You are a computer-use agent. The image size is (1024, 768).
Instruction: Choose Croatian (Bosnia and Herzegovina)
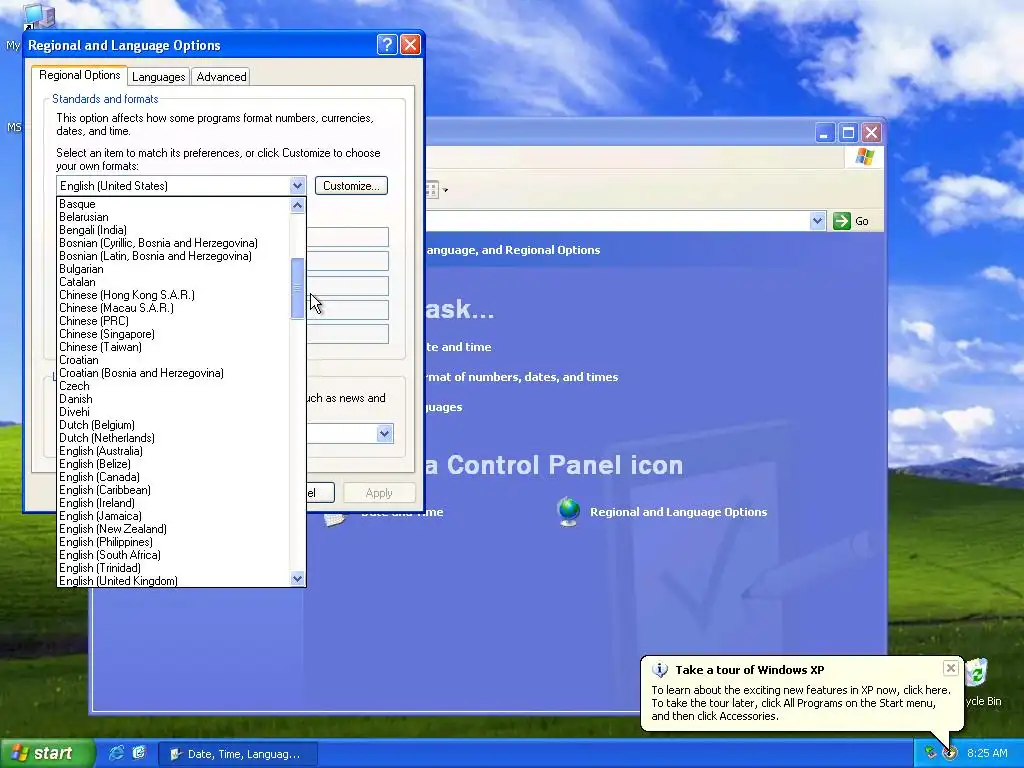173,373
